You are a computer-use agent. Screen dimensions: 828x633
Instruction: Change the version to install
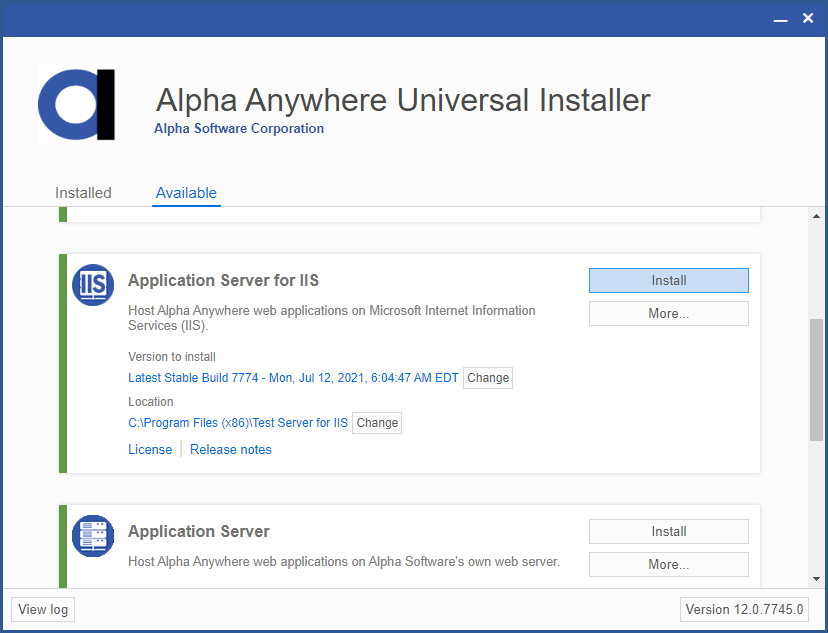[488, 378]
